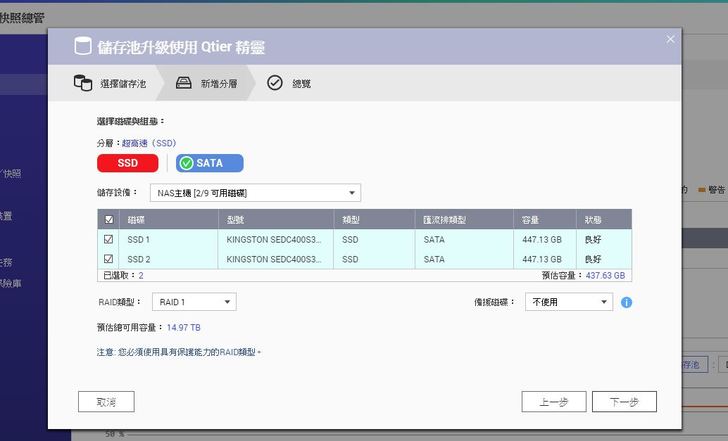Viewport: 728px width, 441px height.
Task: Switch to the 選擇儲存池 step tab
Action: tap(122, 84)
